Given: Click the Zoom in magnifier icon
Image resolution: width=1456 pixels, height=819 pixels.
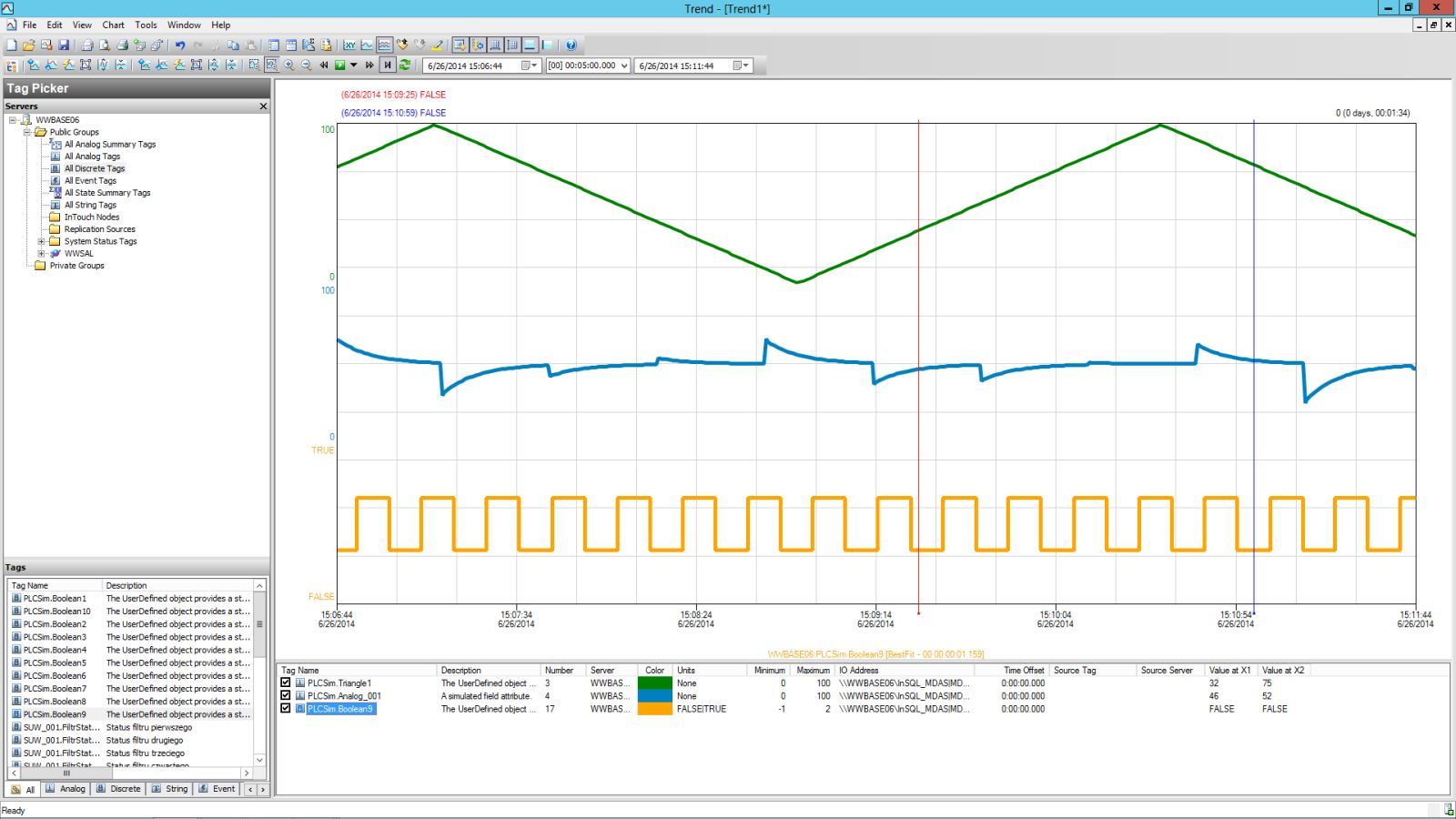Looking at the screenshot, I should [x=289, y=66].
